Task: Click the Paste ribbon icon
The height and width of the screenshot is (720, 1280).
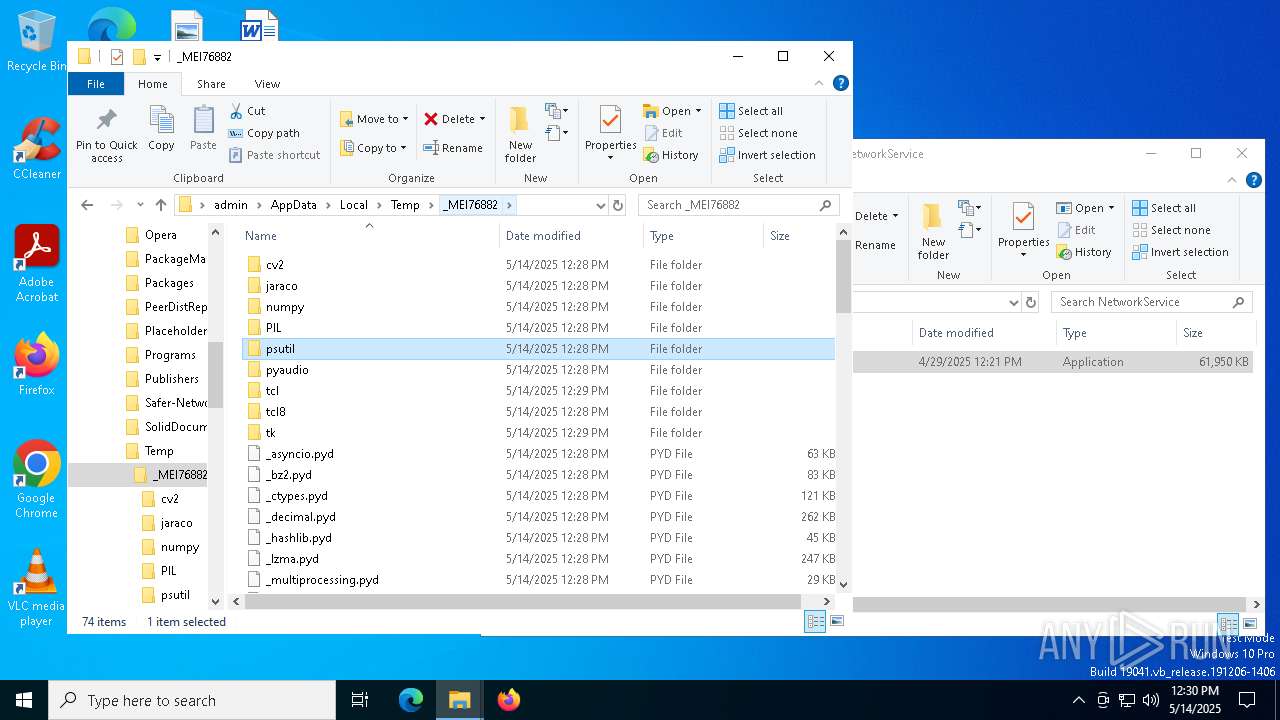Action: [x=203, y=130]
